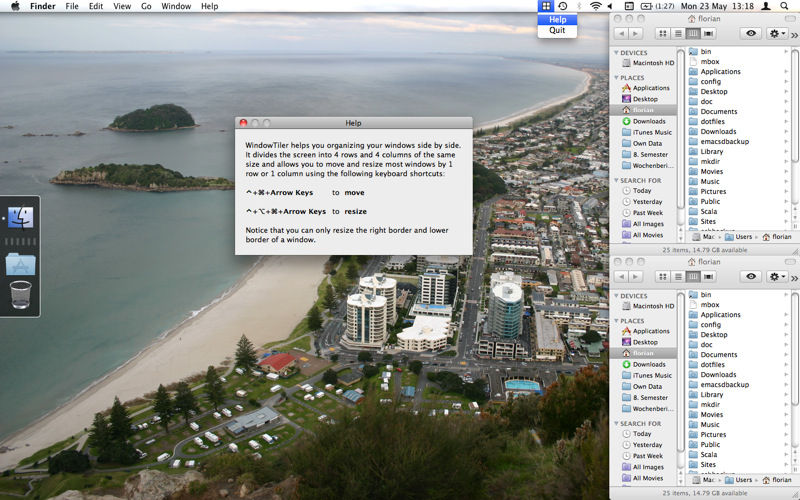Open Desktop in lower Finder sidebar

click(x=640, y=342)
